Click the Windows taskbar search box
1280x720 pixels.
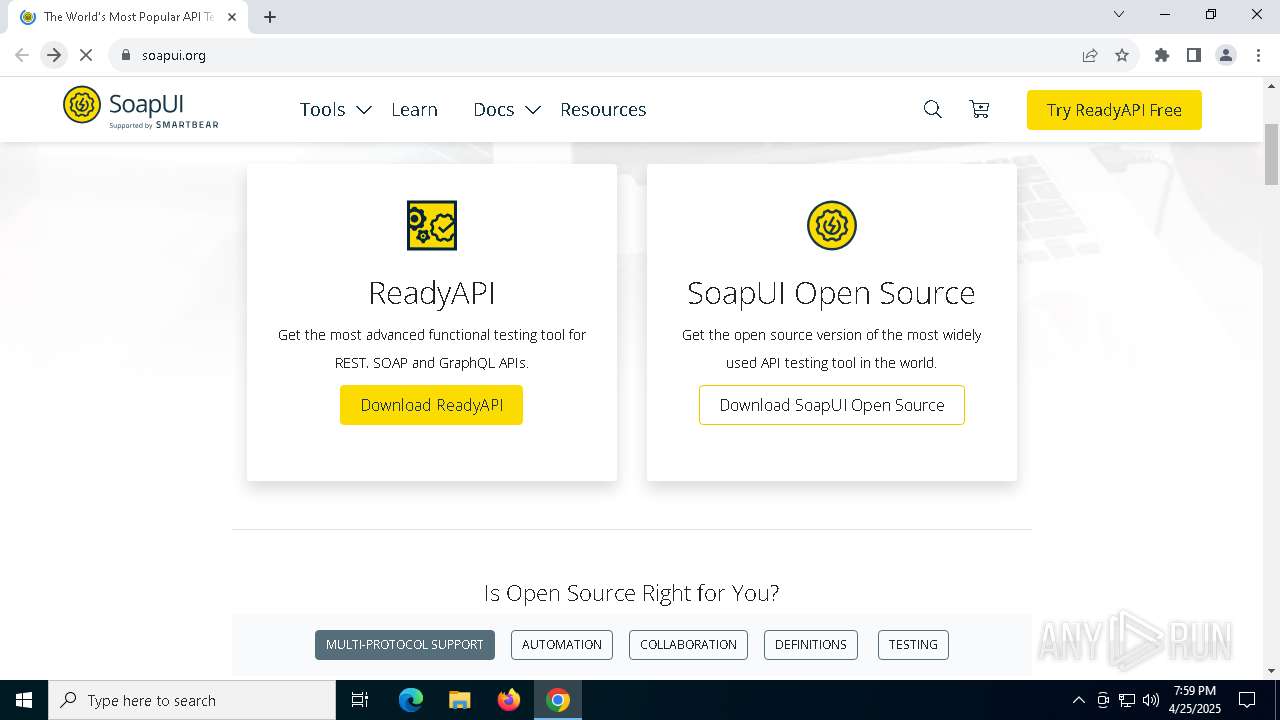click(192, 700)
